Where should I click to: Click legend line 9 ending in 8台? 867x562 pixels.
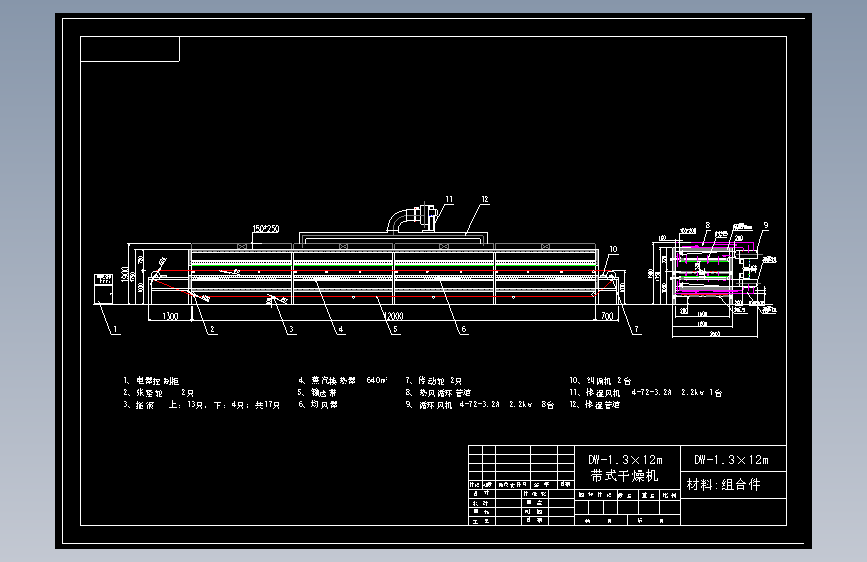(479, 405)
